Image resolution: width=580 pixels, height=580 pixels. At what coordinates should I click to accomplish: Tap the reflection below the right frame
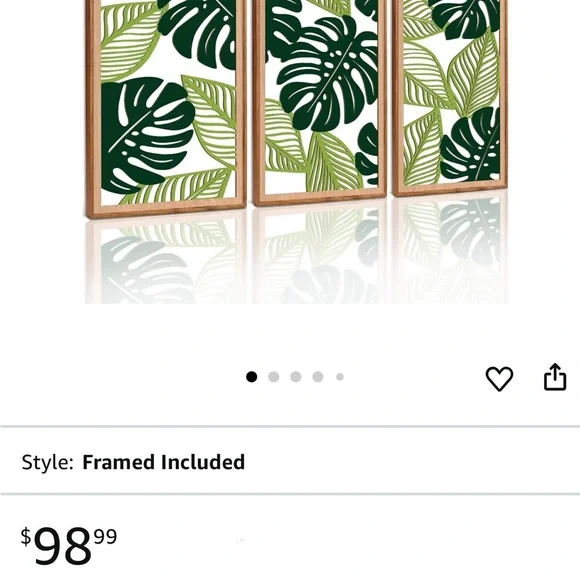450,250
